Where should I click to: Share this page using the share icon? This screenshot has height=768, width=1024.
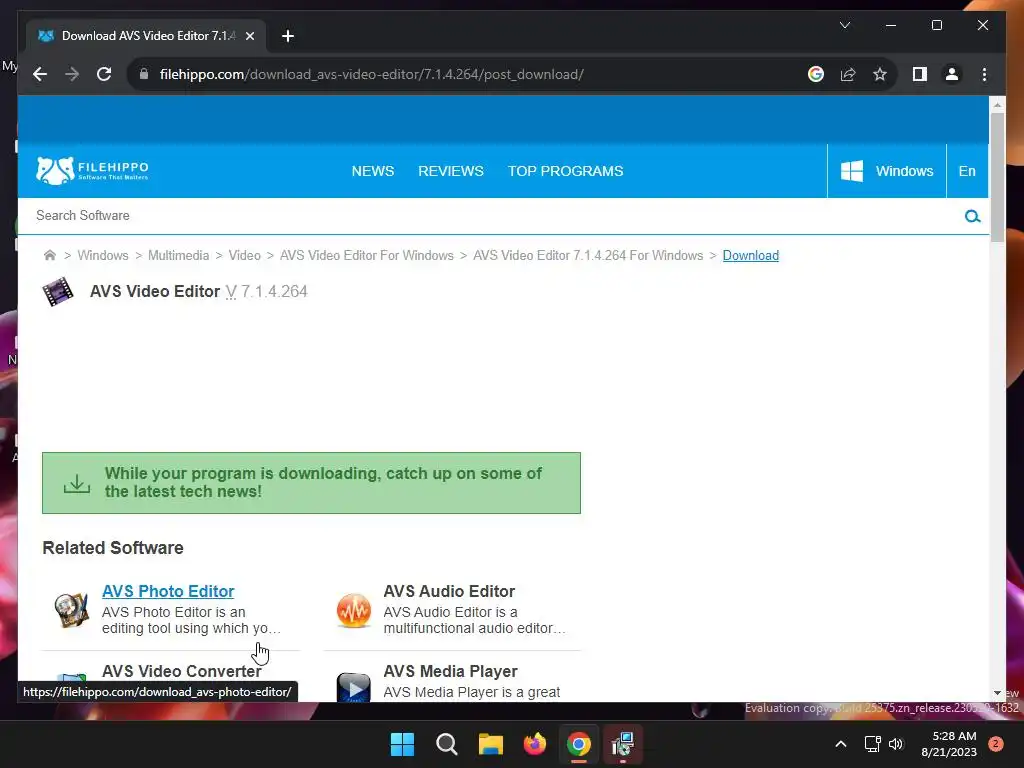click(848, 74)
